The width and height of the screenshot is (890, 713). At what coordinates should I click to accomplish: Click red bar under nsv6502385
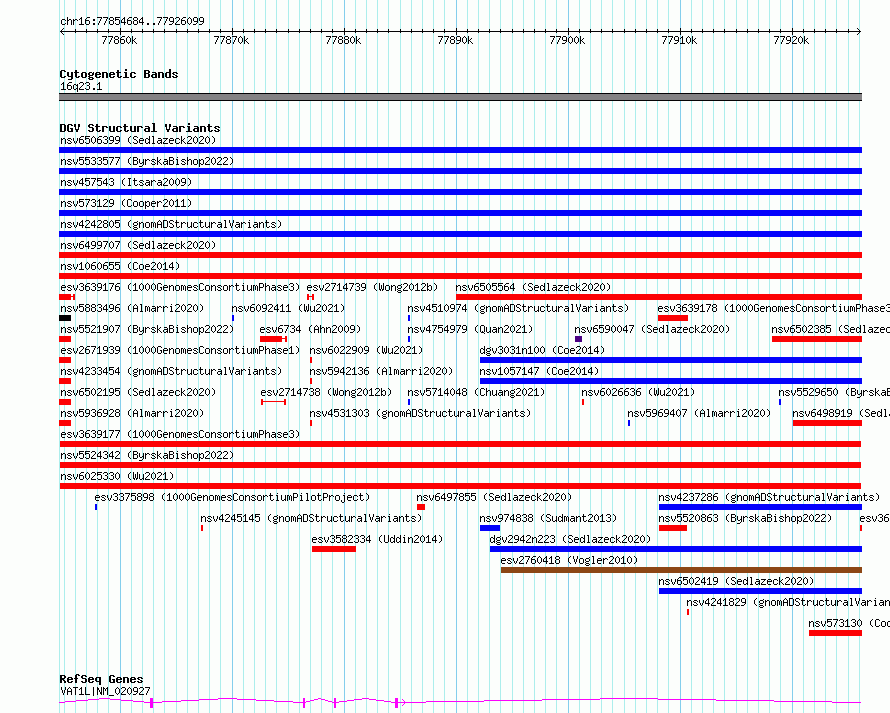coord(817,339)
